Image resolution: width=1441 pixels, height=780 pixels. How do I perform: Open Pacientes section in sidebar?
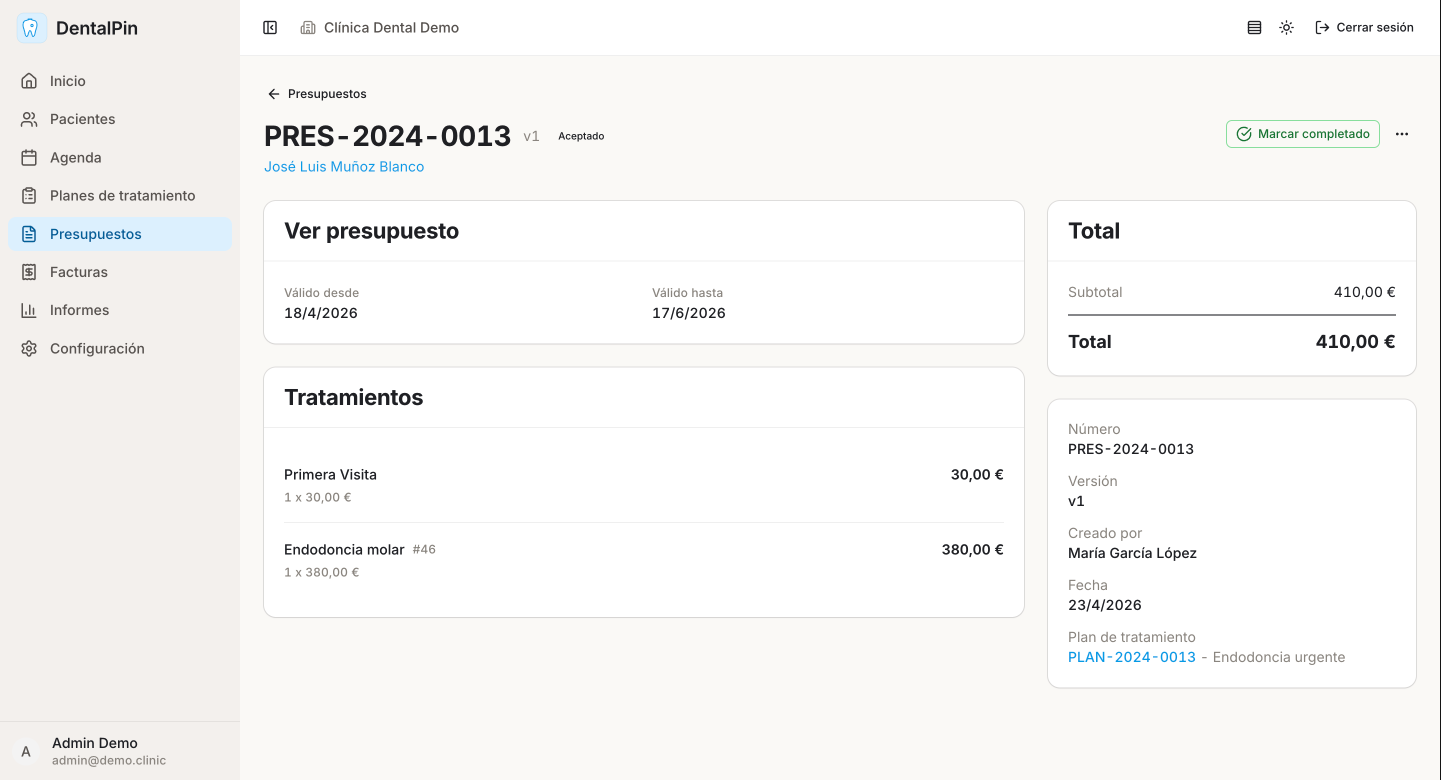[x=82, y=119]
